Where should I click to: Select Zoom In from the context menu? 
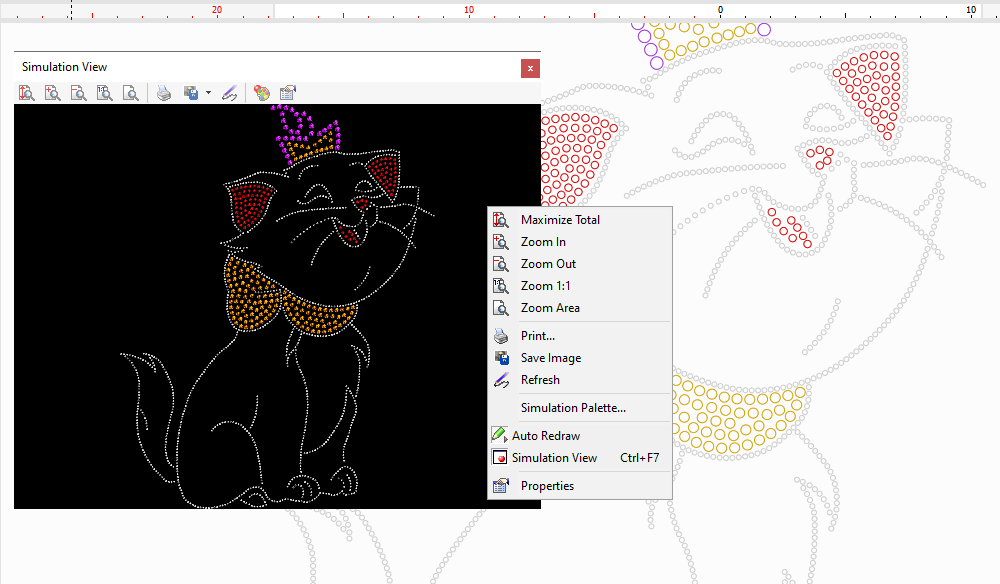[x=580, y=242]
